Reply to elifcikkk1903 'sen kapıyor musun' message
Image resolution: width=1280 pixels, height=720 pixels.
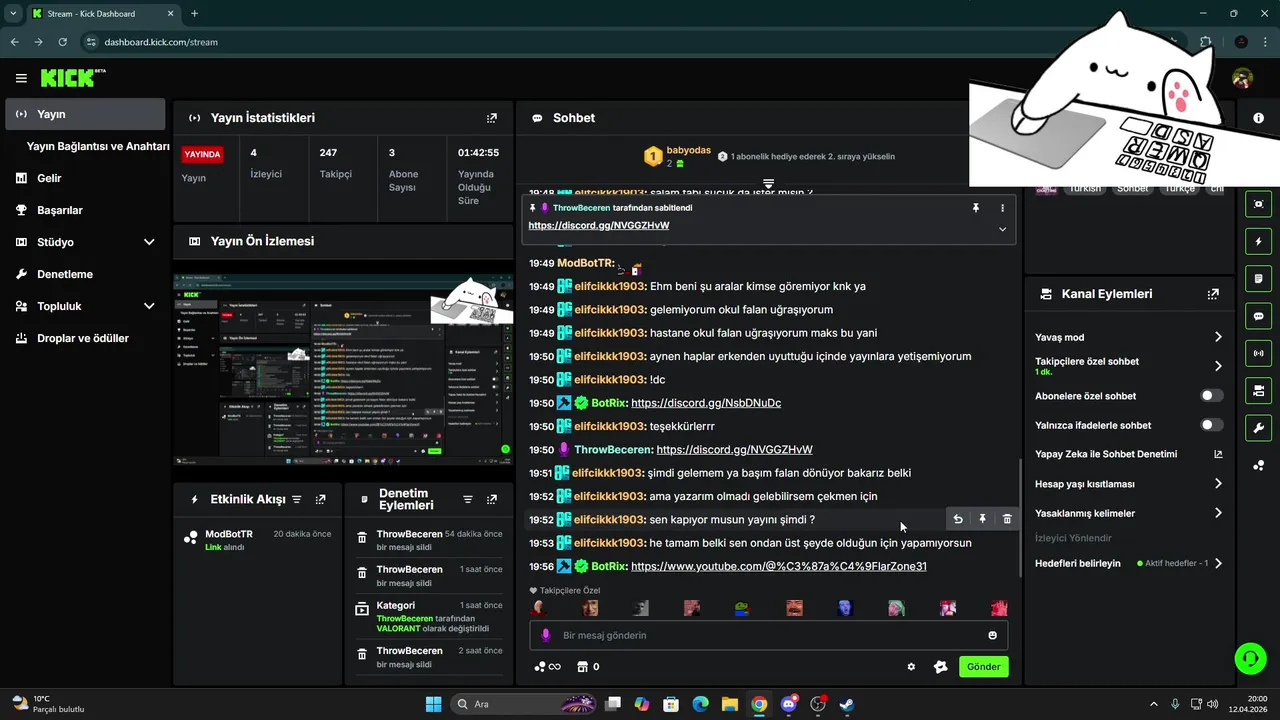(958, 519)
